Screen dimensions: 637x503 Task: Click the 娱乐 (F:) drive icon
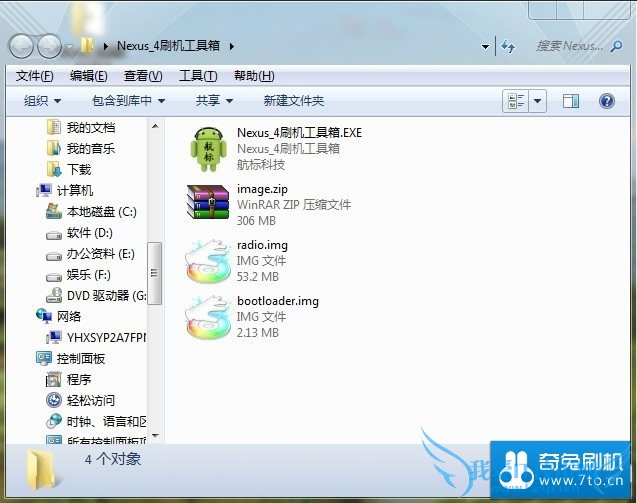click(54, 277)
